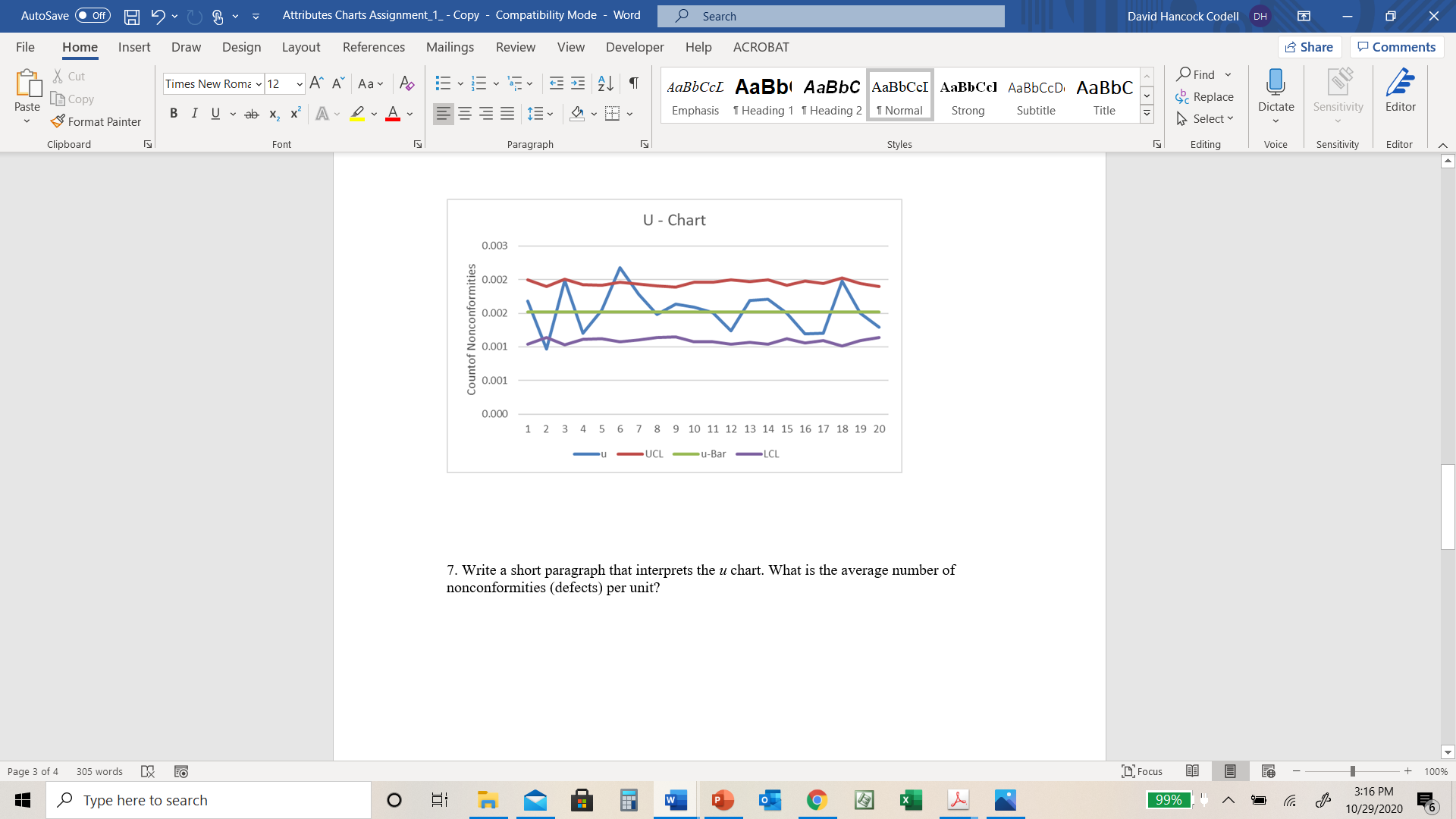
Task: Open the font size dropdown
Action: coord(300,84)
